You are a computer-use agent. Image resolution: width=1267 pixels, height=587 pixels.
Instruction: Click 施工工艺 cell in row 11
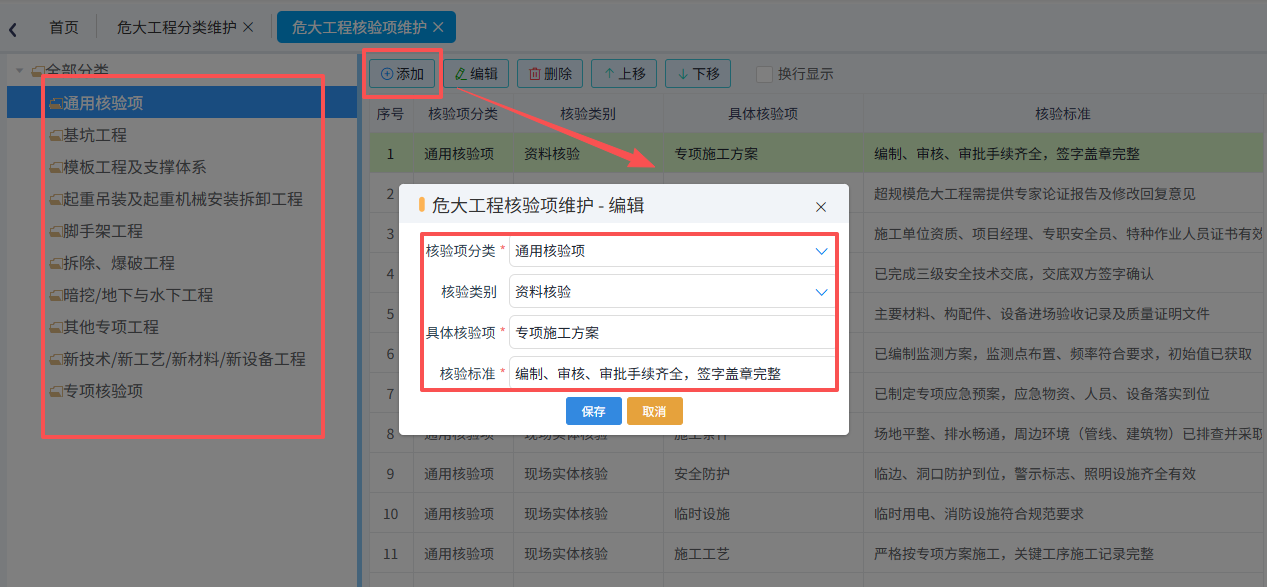click(763, 554)
